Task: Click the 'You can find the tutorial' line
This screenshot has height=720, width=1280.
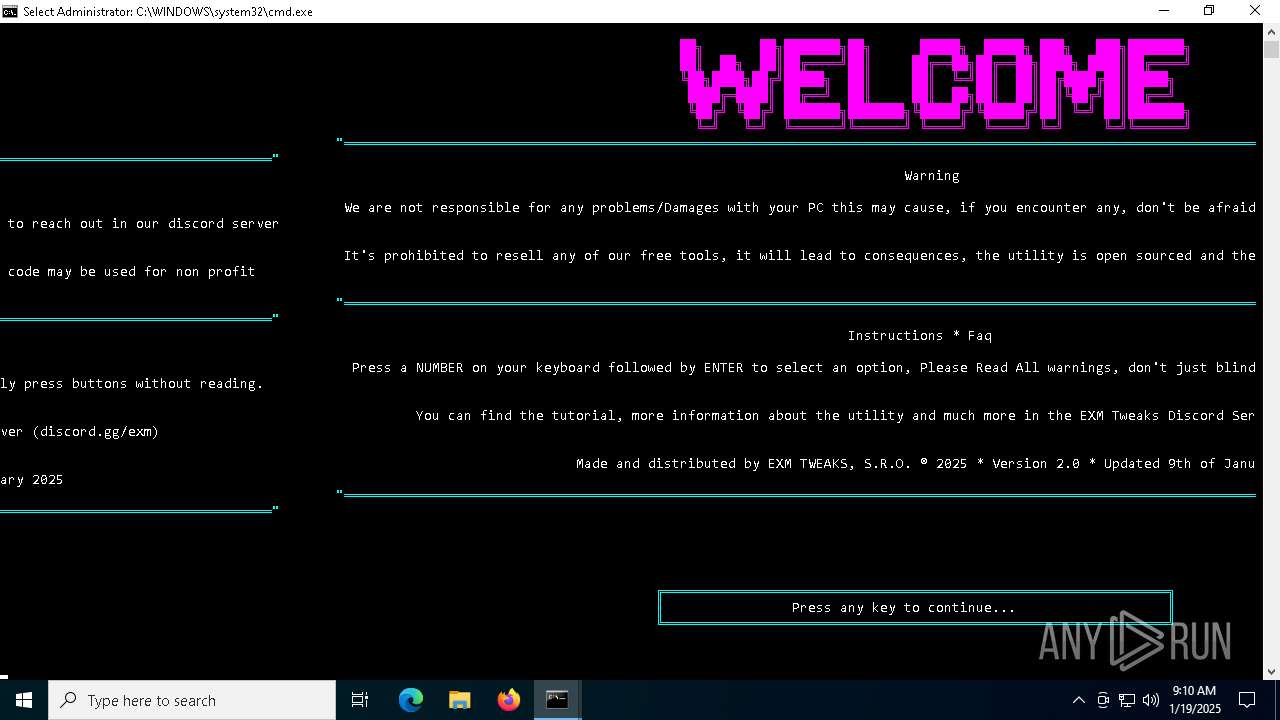Action: (835, 416)
